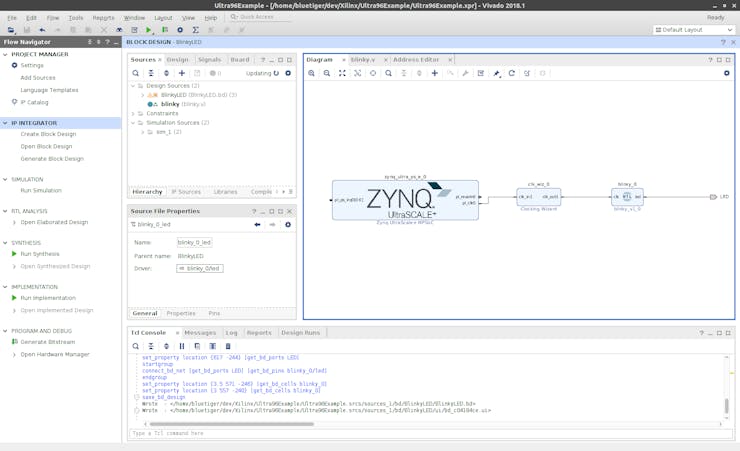This screenshot has height=451, width=740.
Task: Click the Name field blinky_0_led
Action: pyautogui.click(x=194, y=242)
